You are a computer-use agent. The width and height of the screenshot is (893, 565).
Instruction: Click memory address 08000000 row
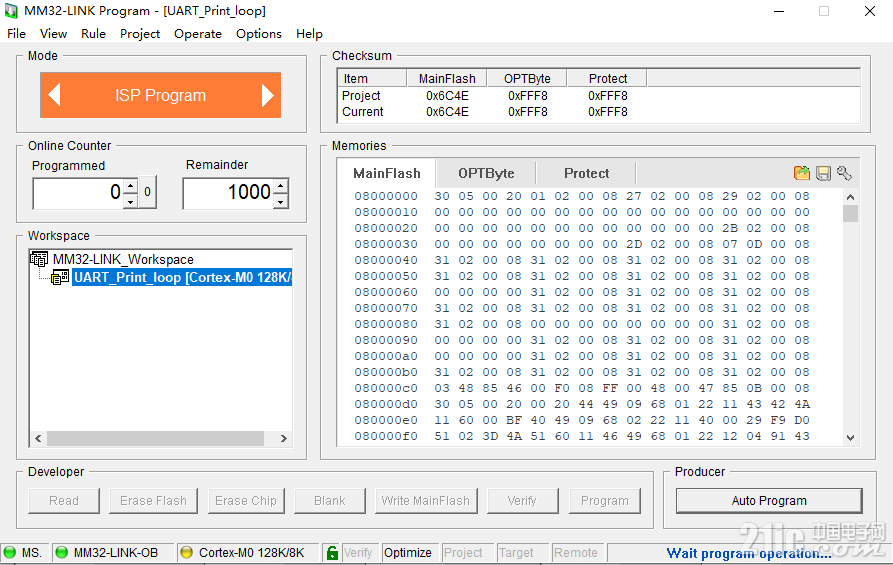[581, 196]
